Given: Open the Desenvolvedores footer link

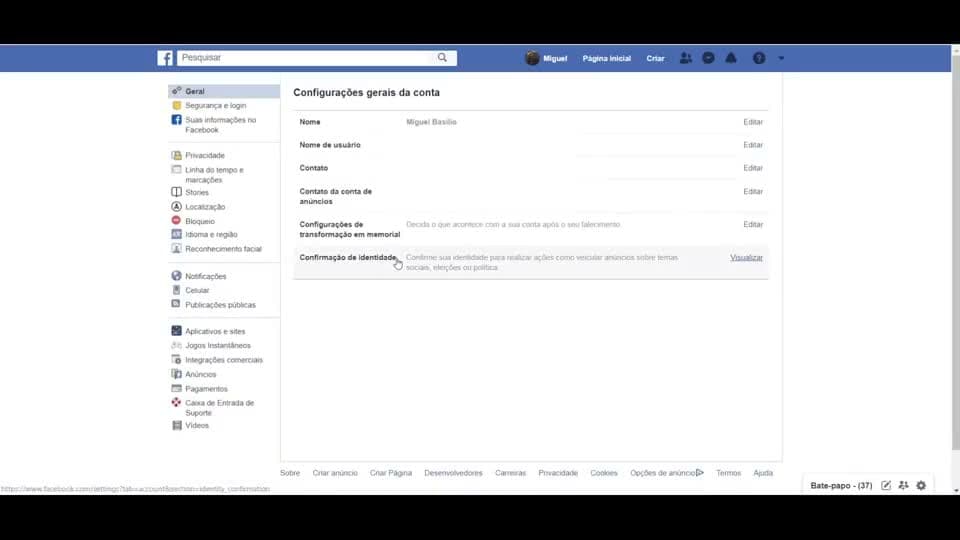Looking at the screenshot, I should coord(453,473).
